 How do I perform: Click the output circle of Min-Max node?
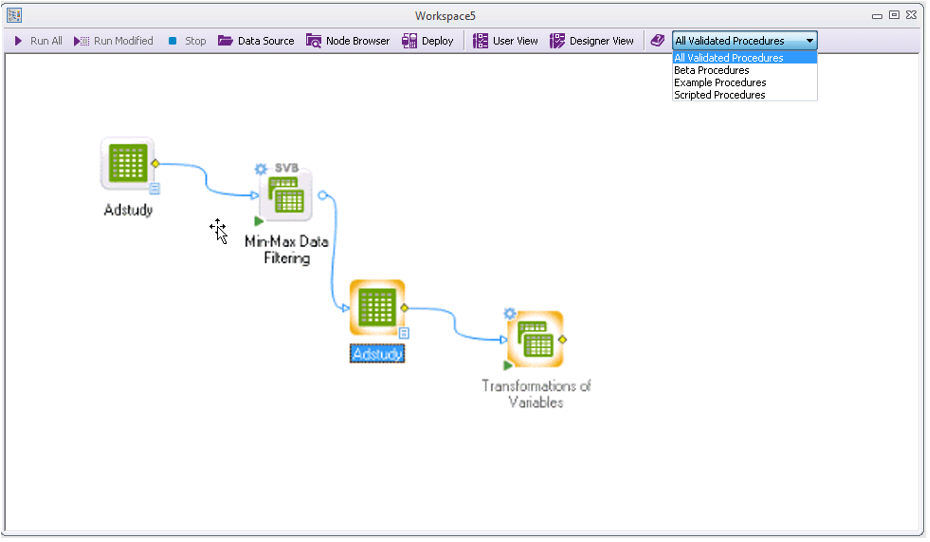click(322, 195)
